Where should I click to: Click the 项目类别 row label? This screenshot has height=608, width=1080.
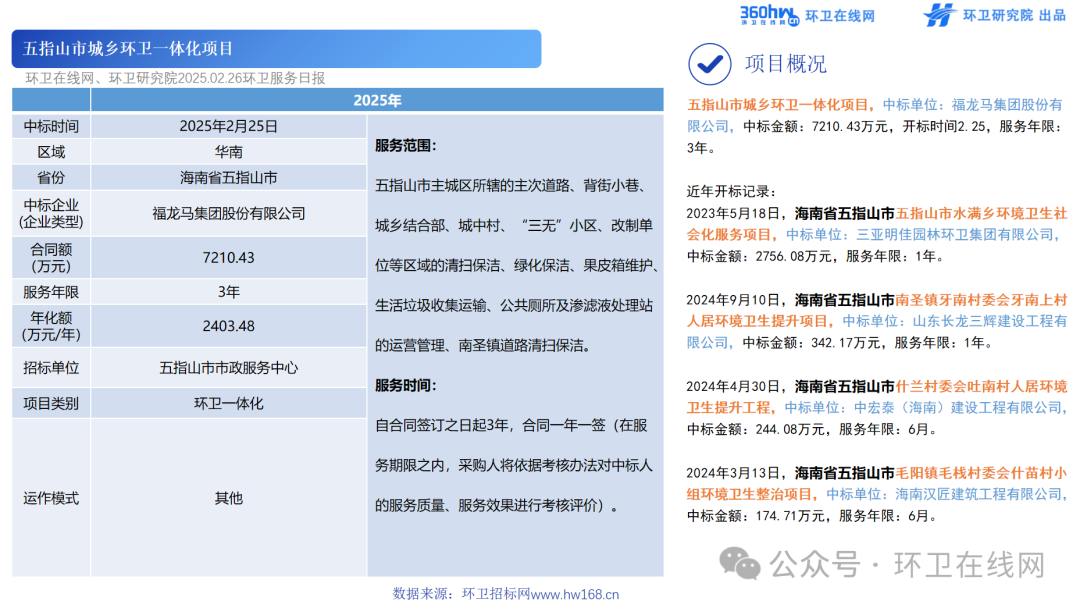(x=51, y=403)
